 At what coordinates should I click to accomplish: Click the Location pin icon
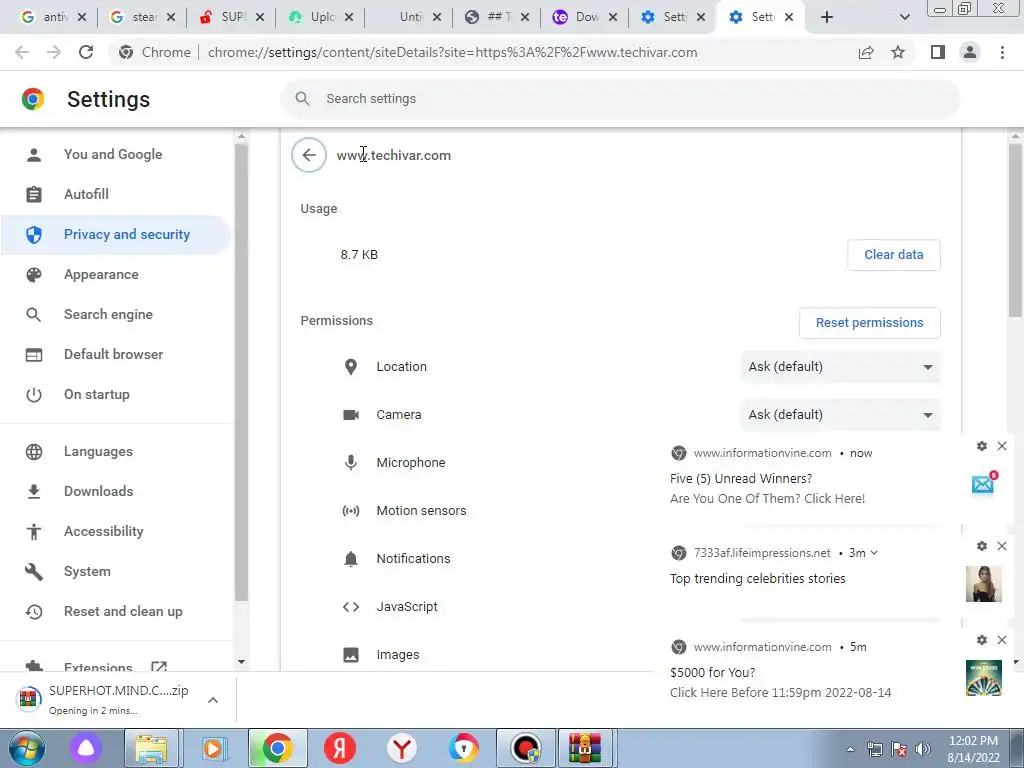click(351, 367)
